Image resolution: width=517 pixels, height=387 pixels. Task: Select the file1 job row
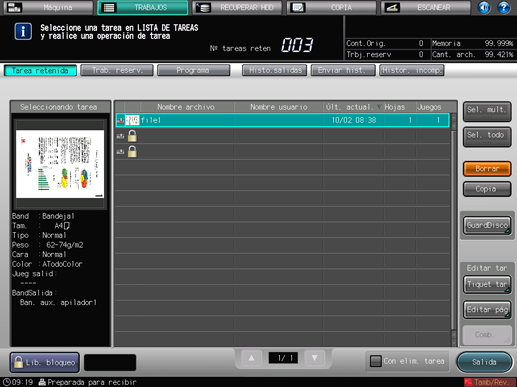[283, 120]
